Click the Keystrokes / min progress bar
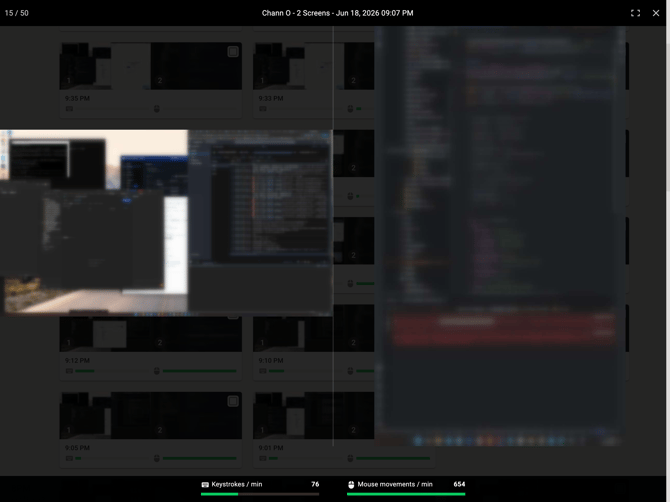The width and height of the screenshot is (670, 502). click(x=260, y=494)
